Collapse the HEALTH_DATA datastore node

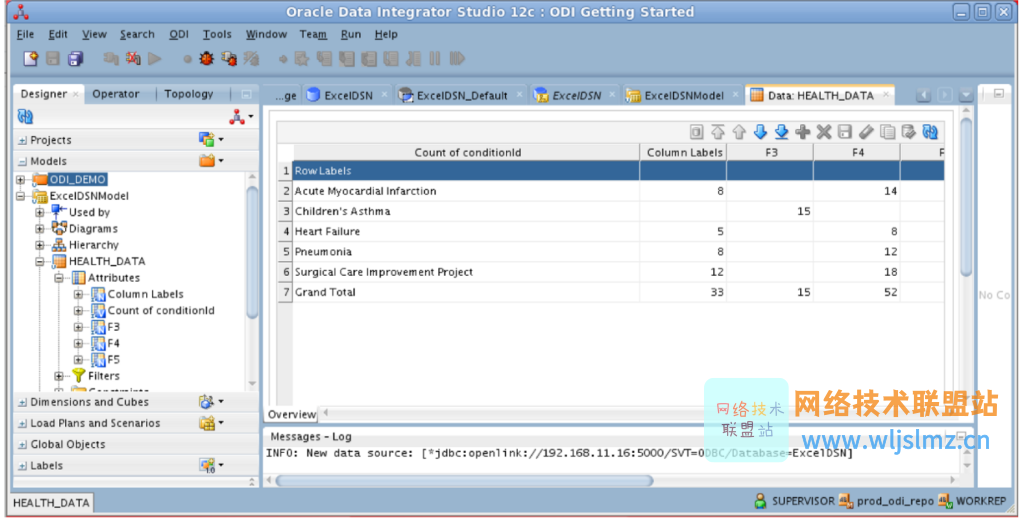point(40,261)
